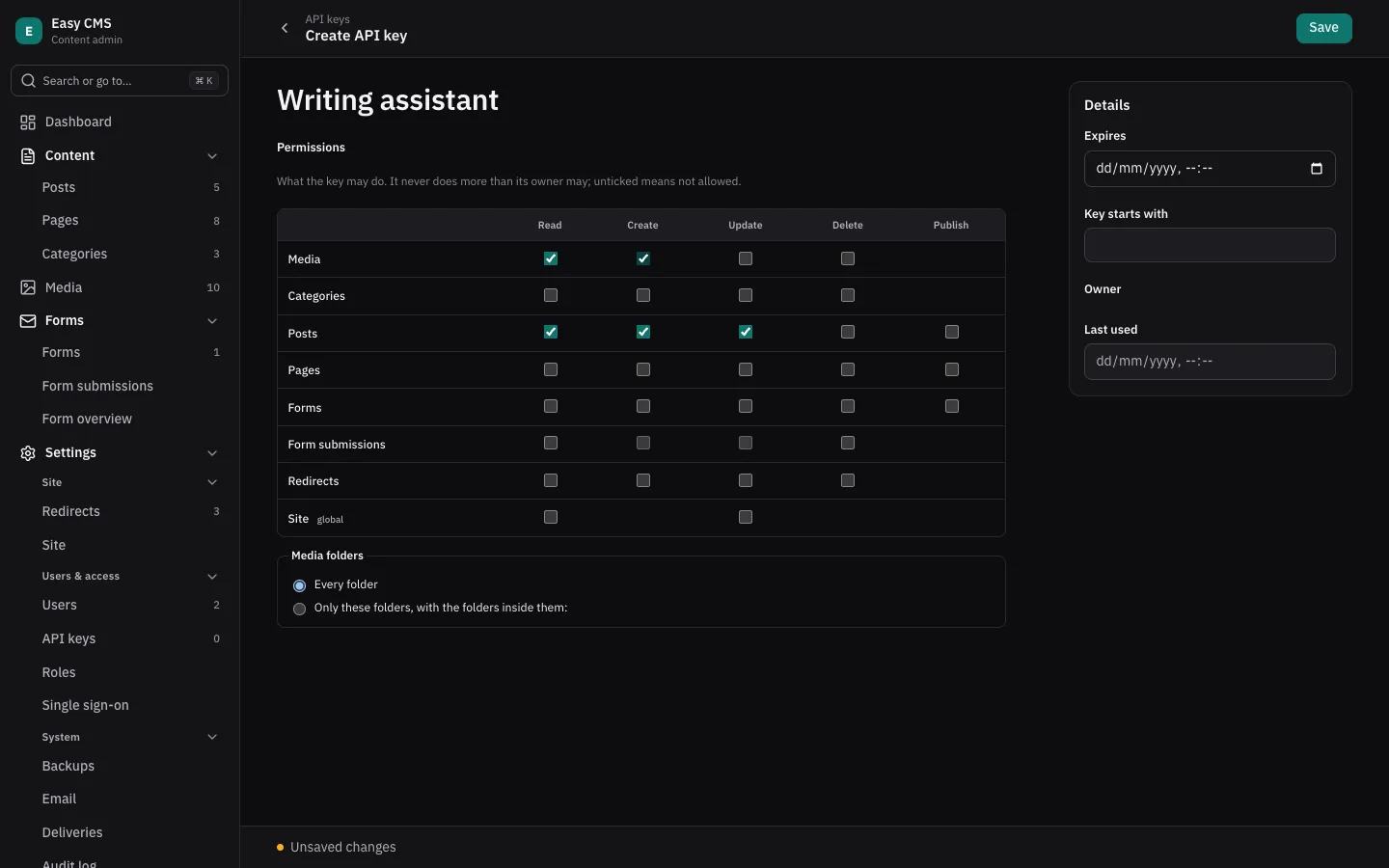Enable Form submissions Read permission
This screenshot has width=1389, height=868.
pyautogui.click(x=551, y=443)
